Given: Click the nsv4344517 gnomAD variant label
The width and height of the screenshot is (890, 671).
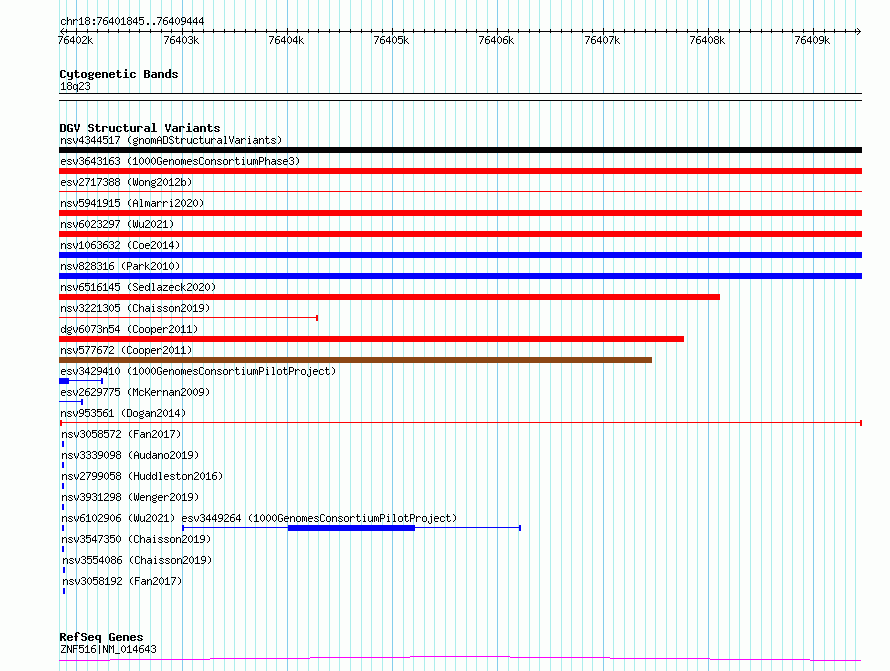Looking at the screenshot, I should pos(171,140).
